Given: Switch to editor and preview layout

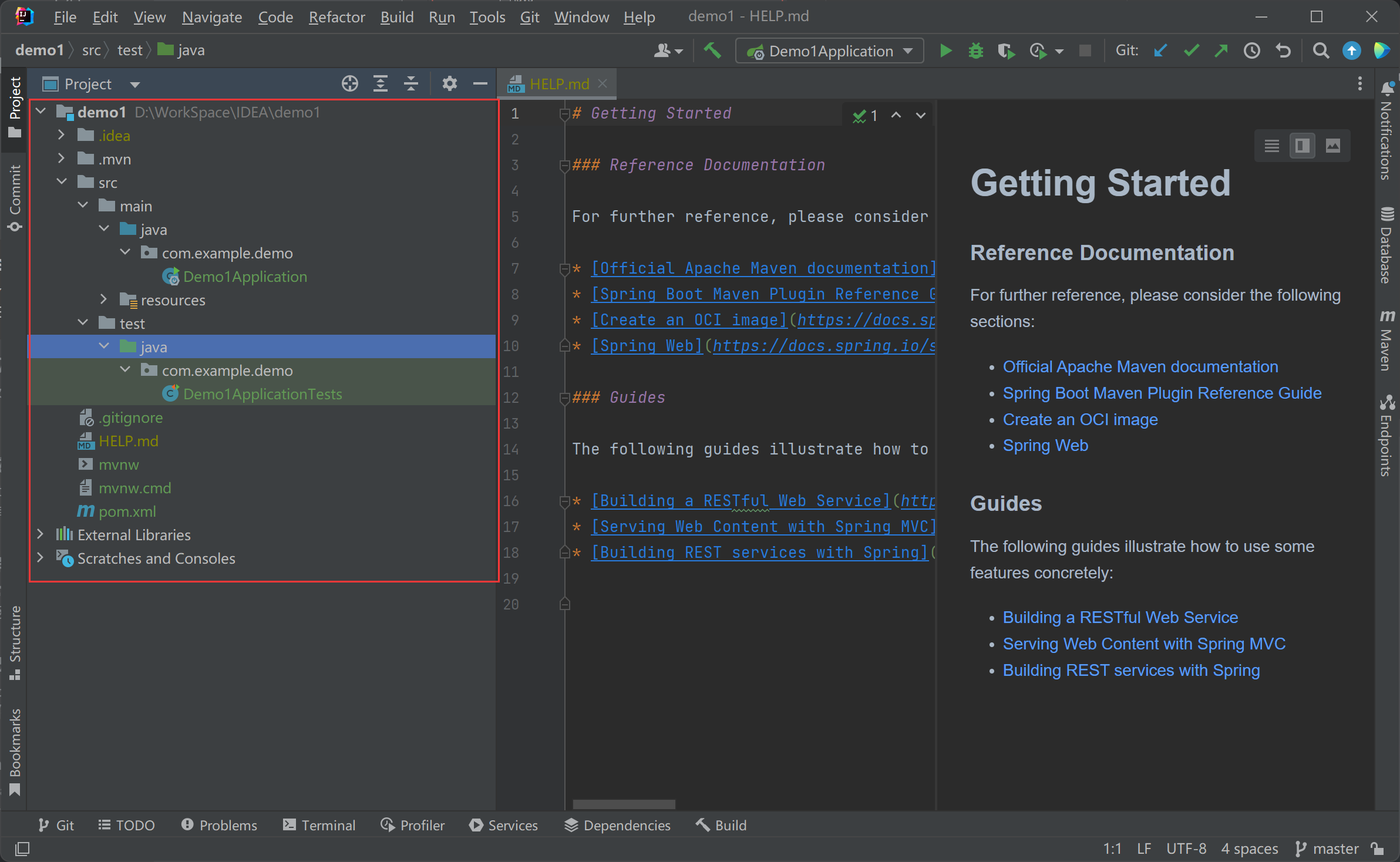Looking at the screenshot, I should (x=1302, y=146).
